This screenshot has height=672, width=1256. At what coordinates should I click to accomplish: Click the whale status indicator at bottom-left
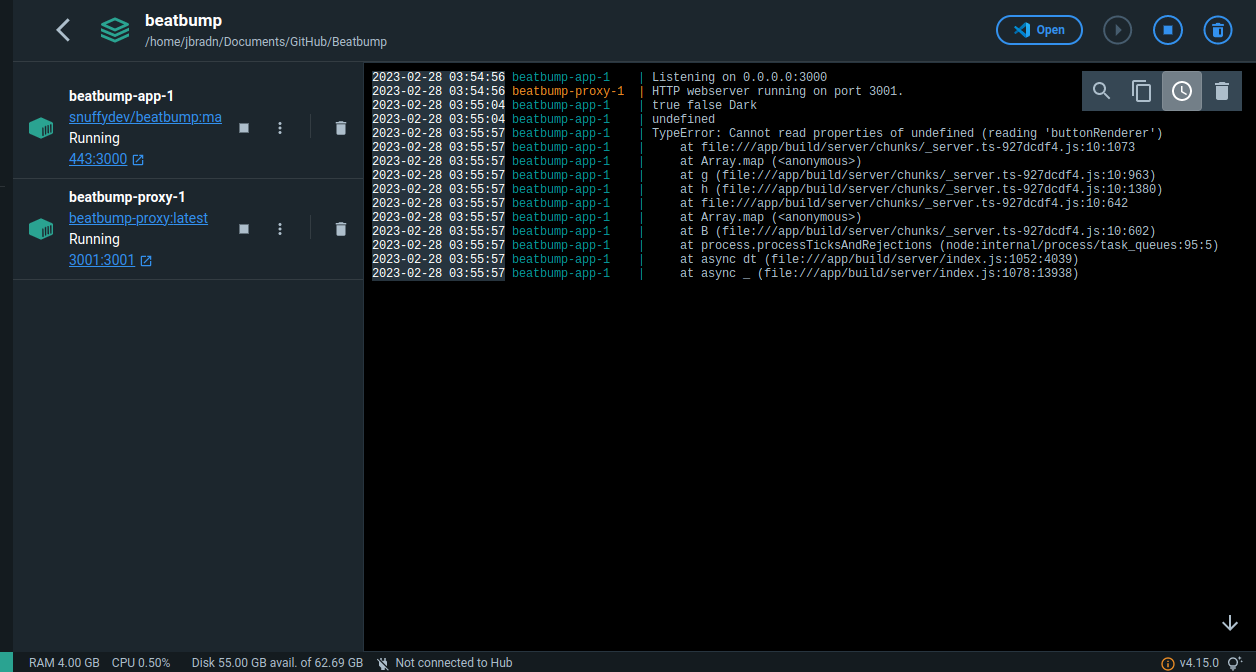(6, 662)
